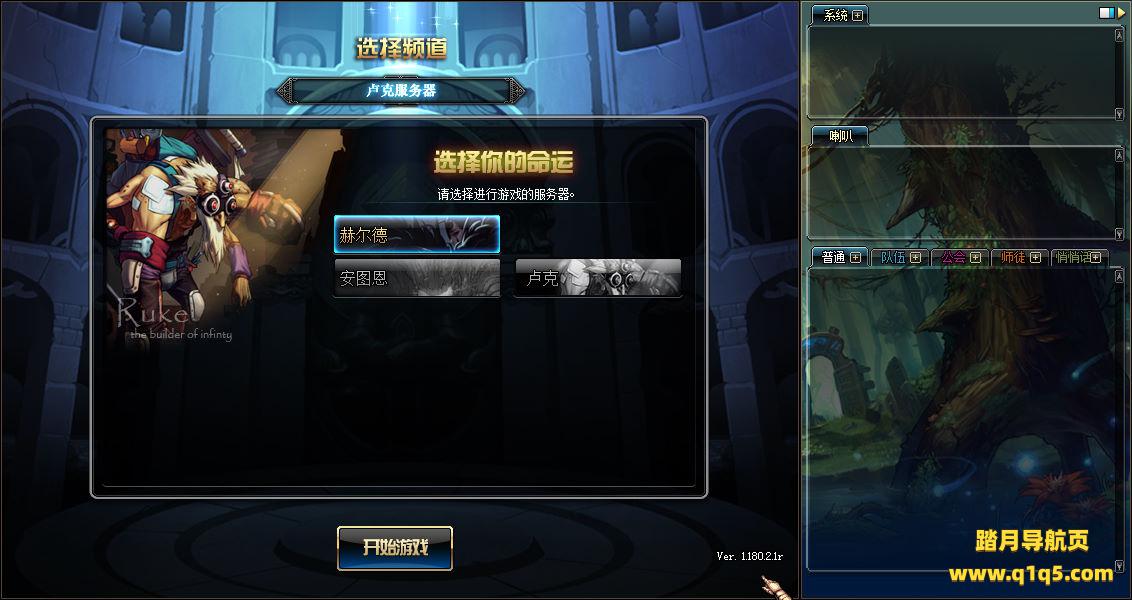
Task: Click system chat scrollbar up arrow
Action: coord(1120,34)
